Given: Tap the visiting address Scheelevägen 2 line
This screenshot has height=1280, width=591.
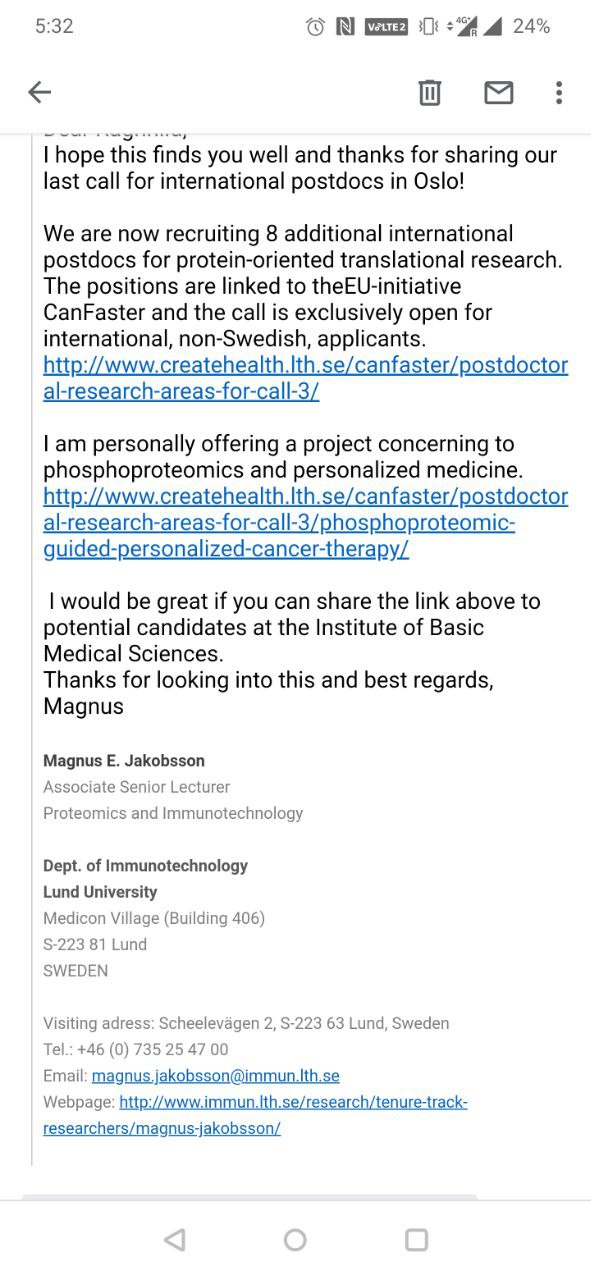Looking at the screenshot, I should [246, 1023].
